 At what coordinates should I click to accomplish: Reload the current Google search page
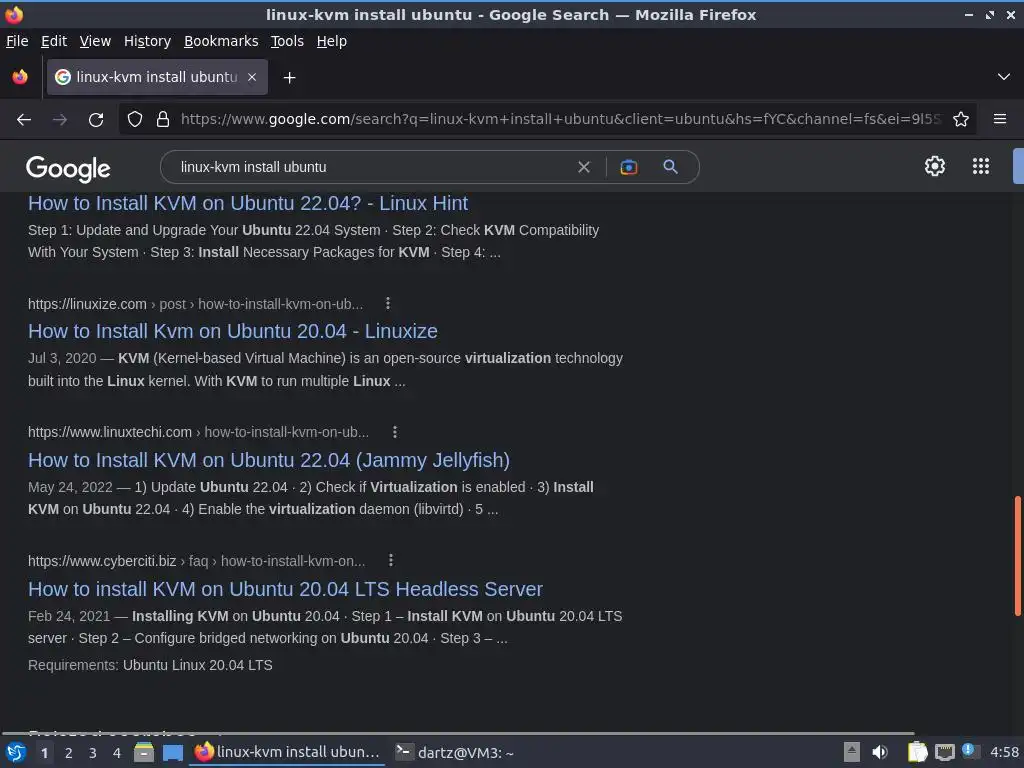tap(96, 120)
